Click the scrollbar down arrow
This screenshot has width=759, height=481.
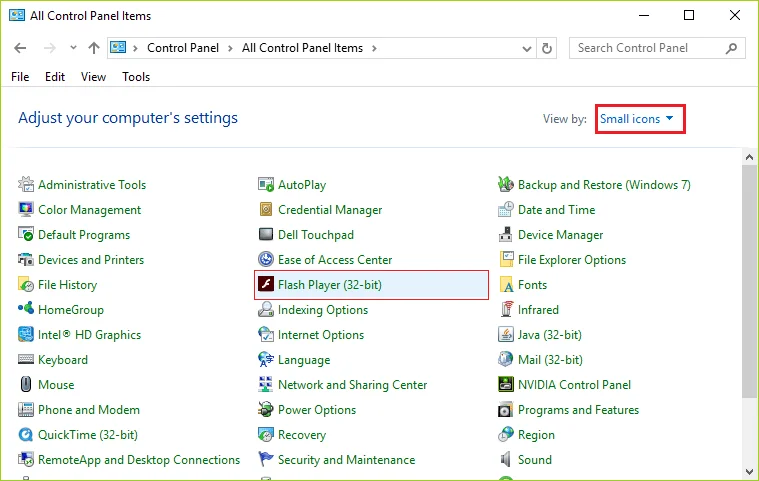pyautogui.click(x=749, y=472)
